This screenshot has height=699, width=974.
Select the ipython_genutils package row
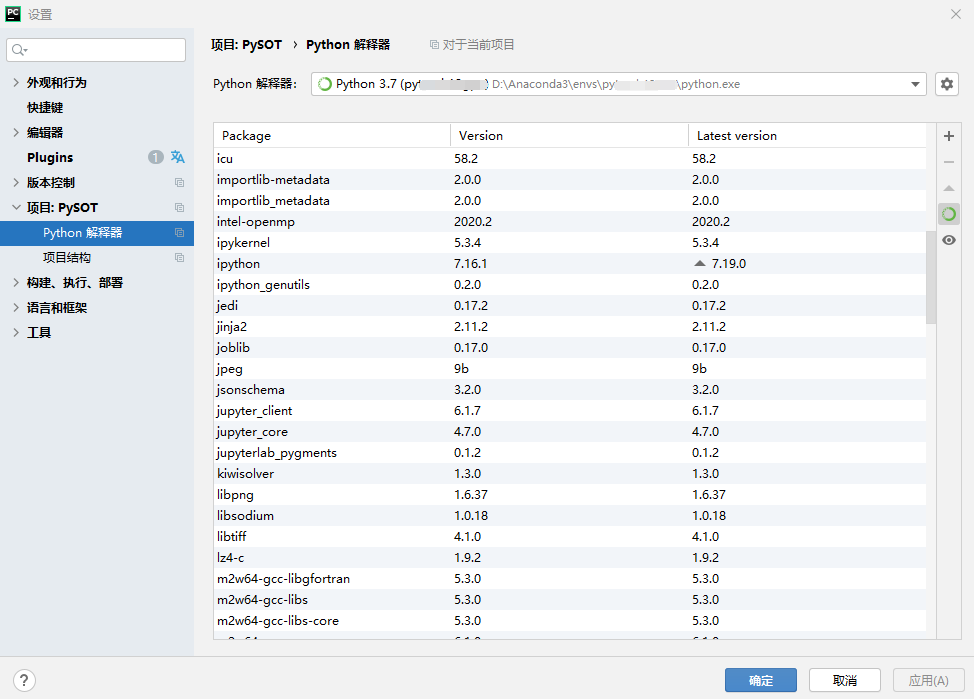[570, 285]
